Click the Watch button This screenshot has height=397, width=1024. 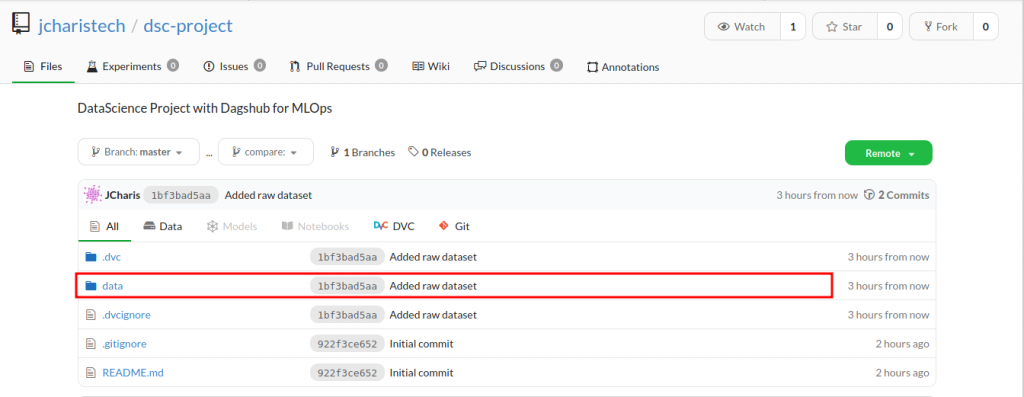(742, 27)
